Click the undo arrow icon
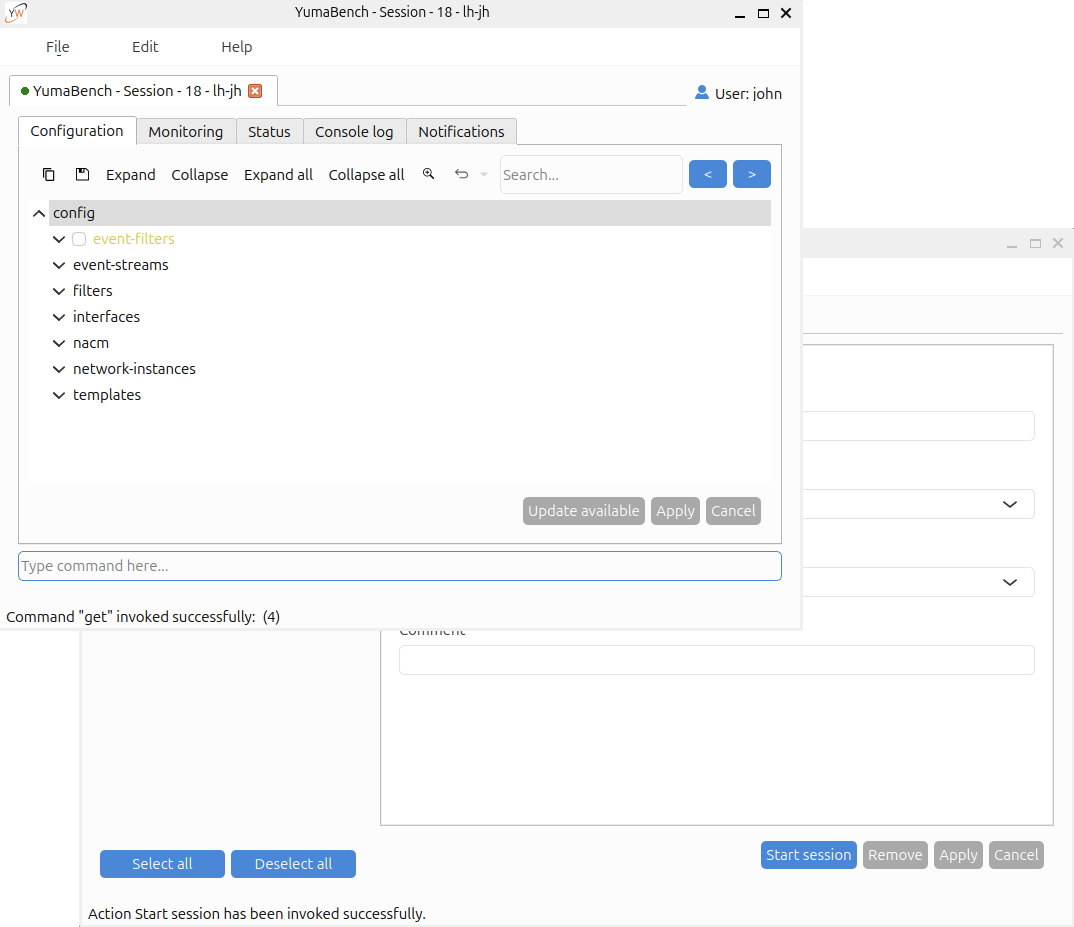 (x=462, y=174)
